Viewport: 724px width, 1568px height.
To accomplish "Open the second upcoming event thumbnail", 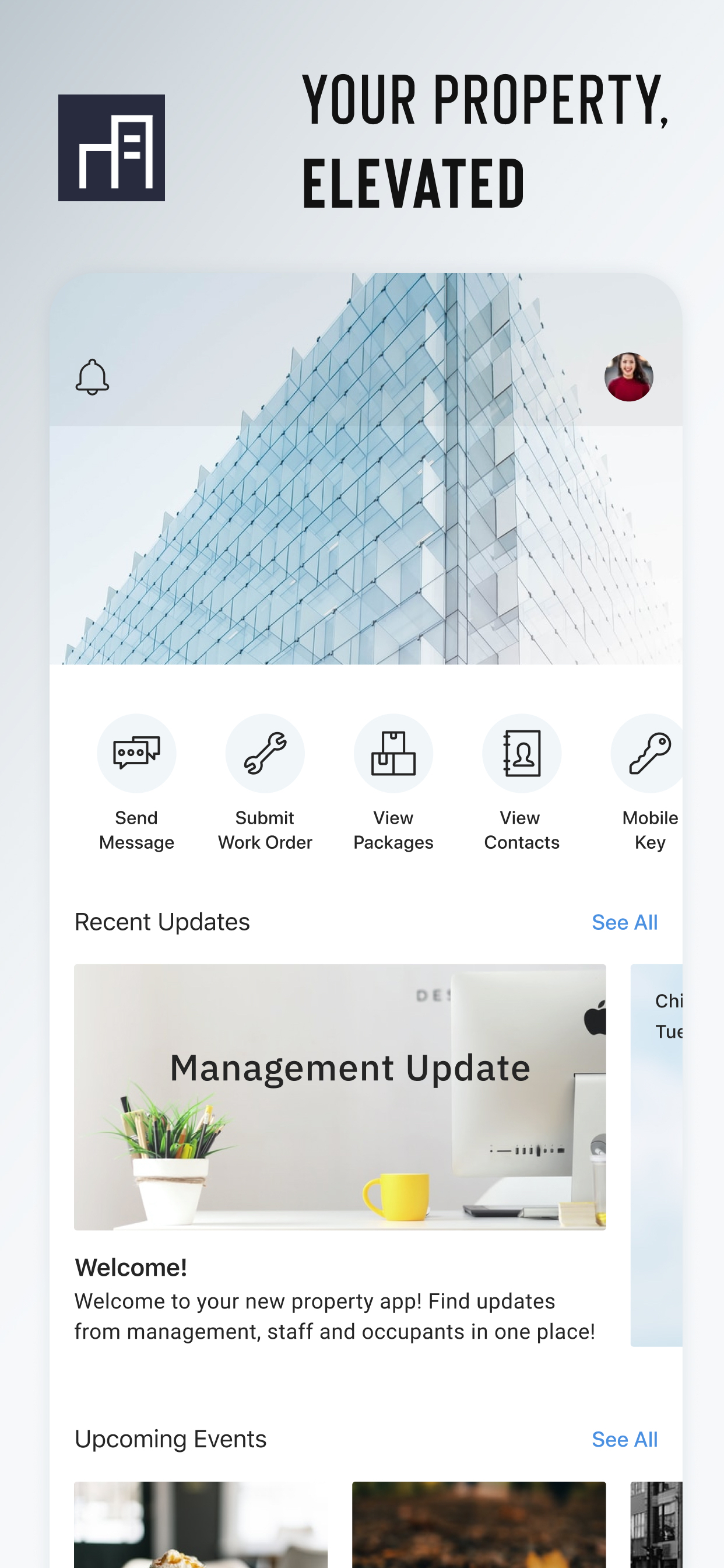I will coord(479,1524).
